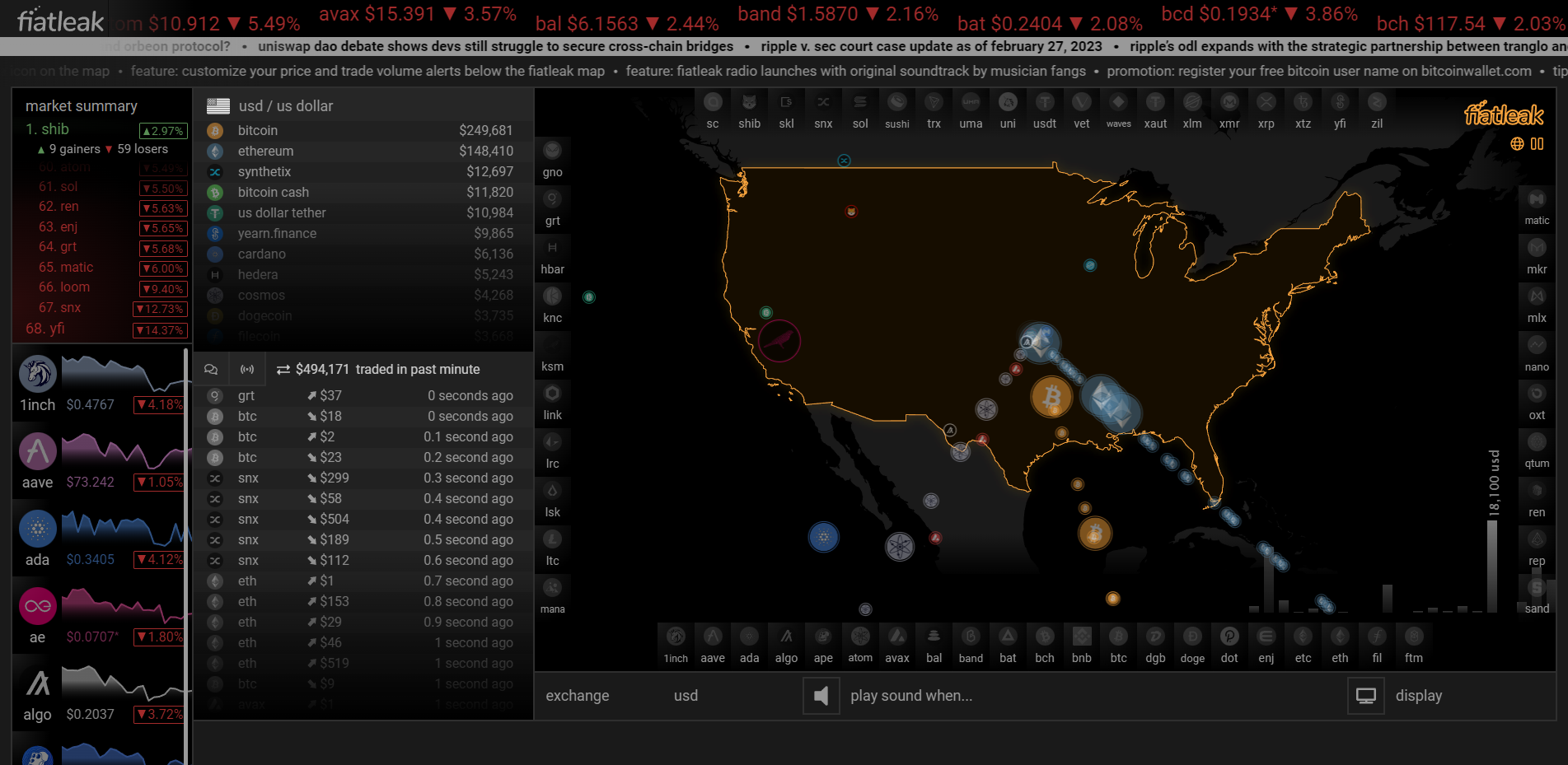This screenshot has width=1568, height=765.
Task: Click the '1. shib' top gainer row
Action: tap(105, 130)
